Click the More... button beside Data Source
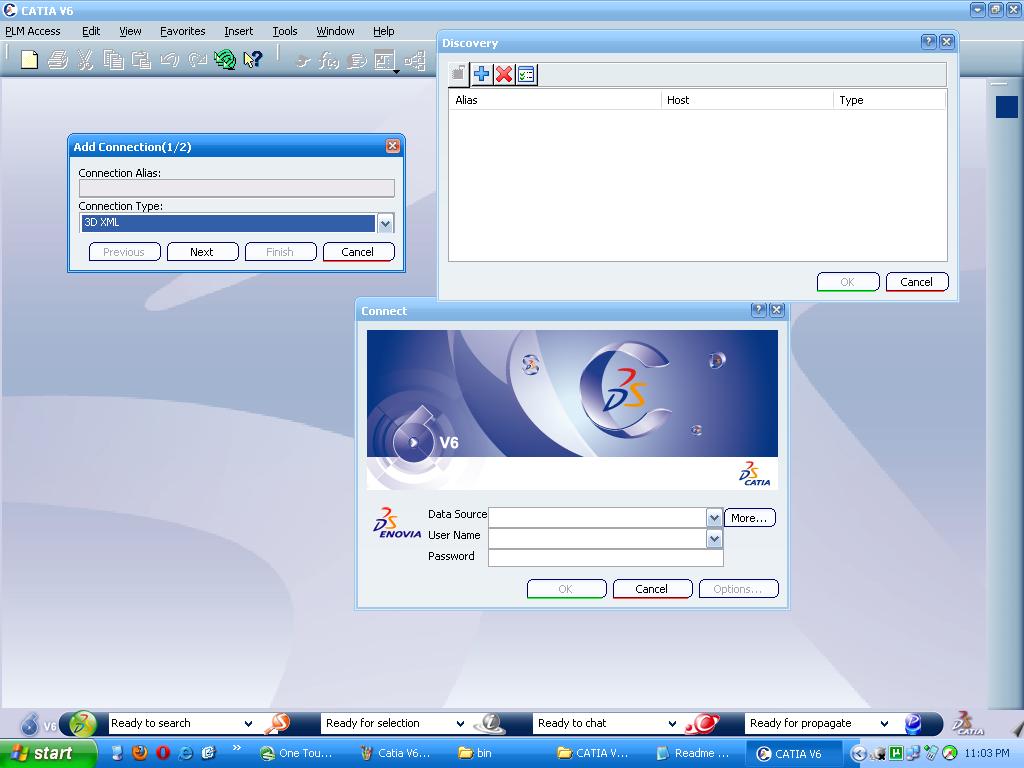Viewport: 1024px width, 768px height. tap(750, 518)
